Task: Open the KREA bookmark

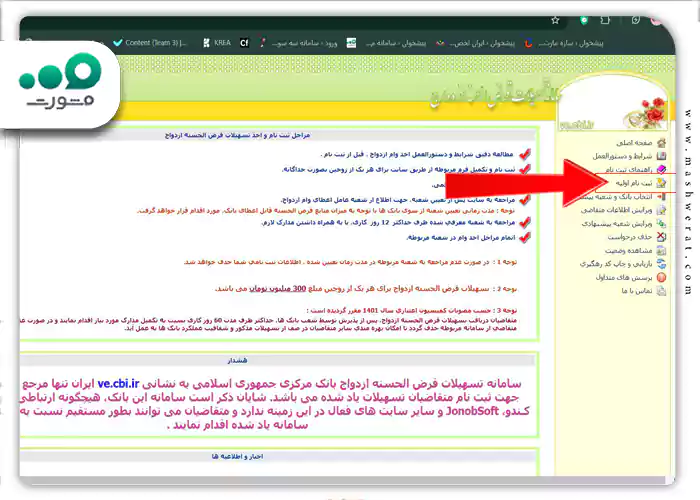Action: point(217,43)
